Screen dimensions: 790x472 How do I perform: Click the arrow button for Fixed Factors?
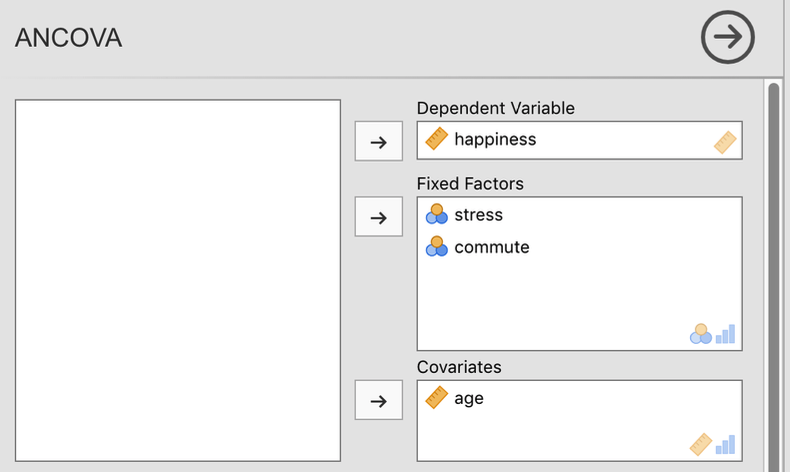click(x=378, y=217)
